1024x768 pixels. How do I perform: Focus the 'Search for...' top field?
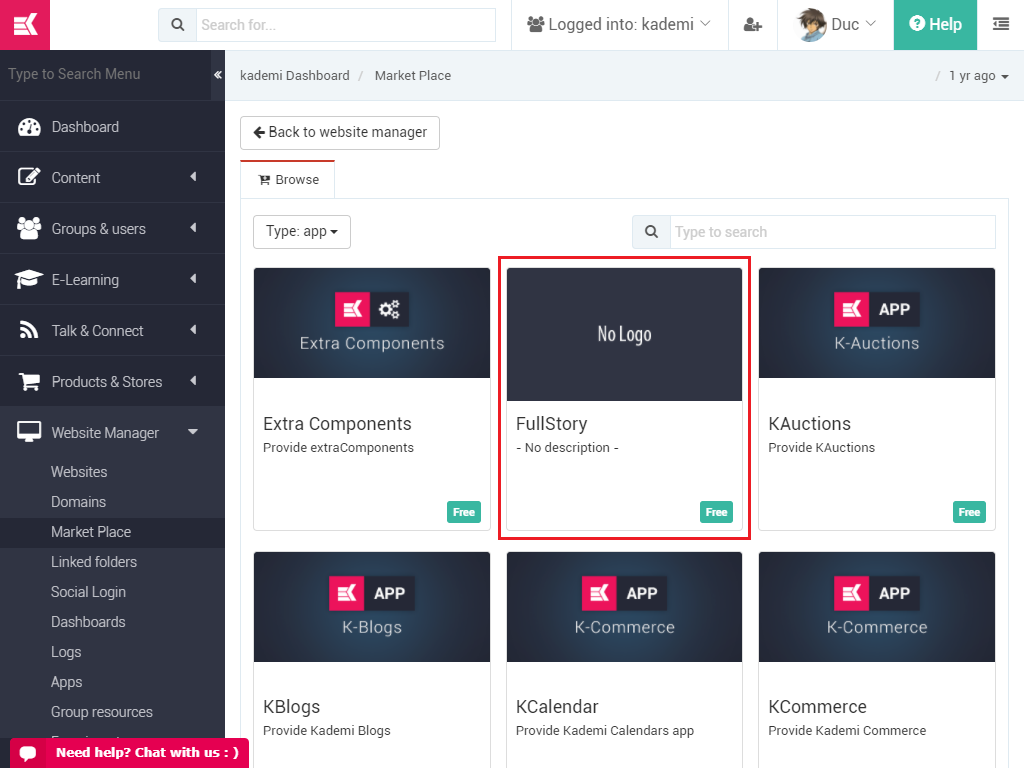(345, 25)
